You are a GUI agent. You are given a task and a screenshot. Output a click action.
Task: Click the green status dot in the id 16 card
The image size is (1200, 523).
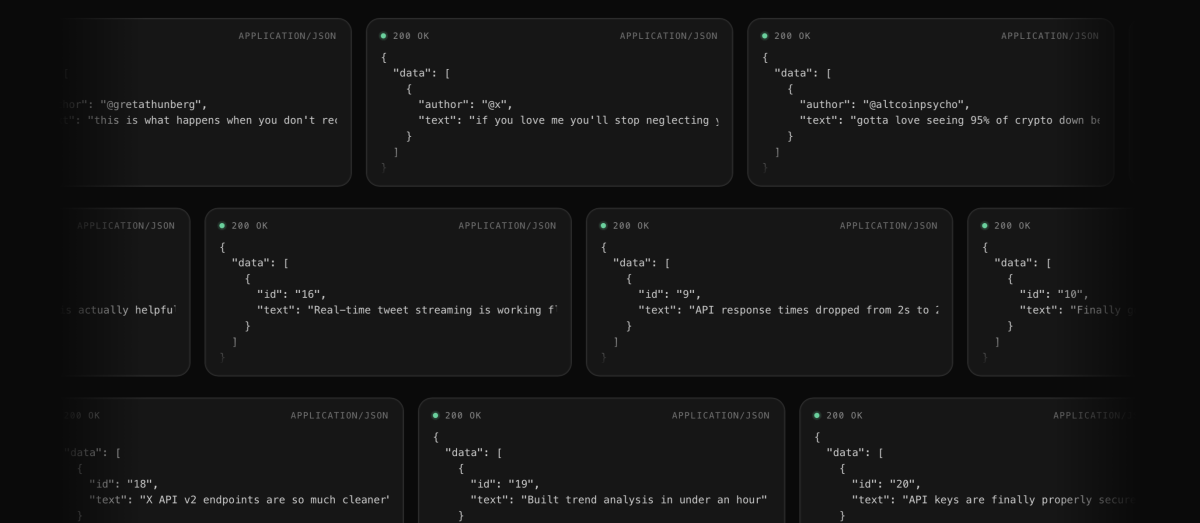222,226
